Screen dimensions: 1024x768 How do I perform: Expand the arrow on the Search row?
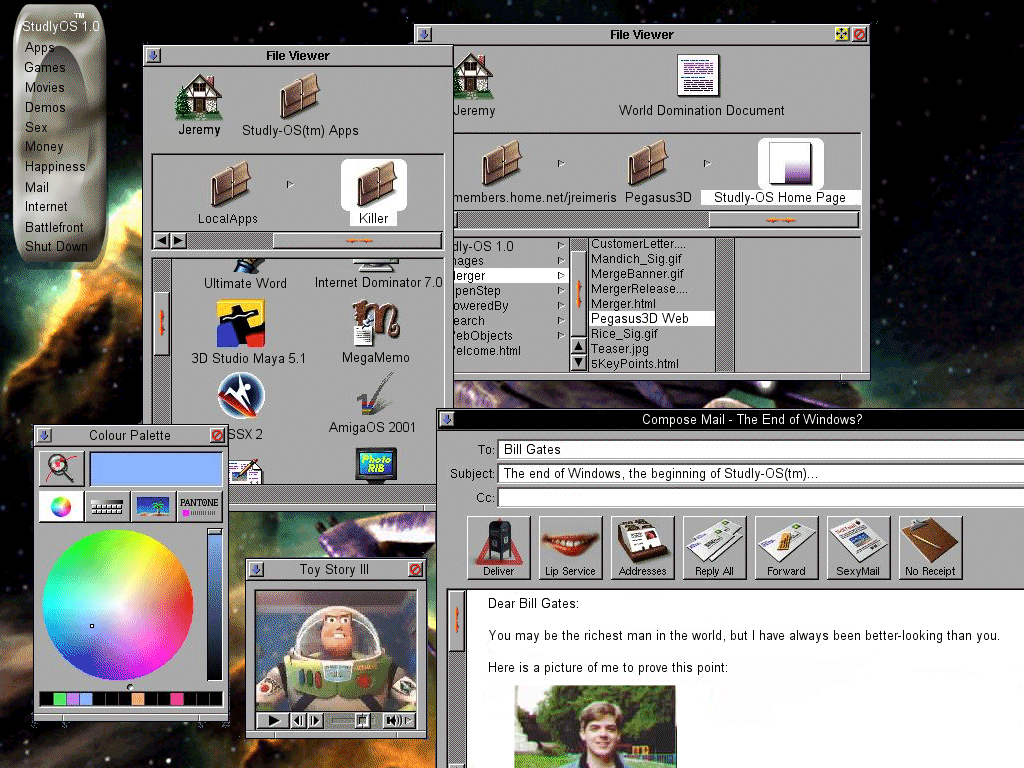pos(561,321)
